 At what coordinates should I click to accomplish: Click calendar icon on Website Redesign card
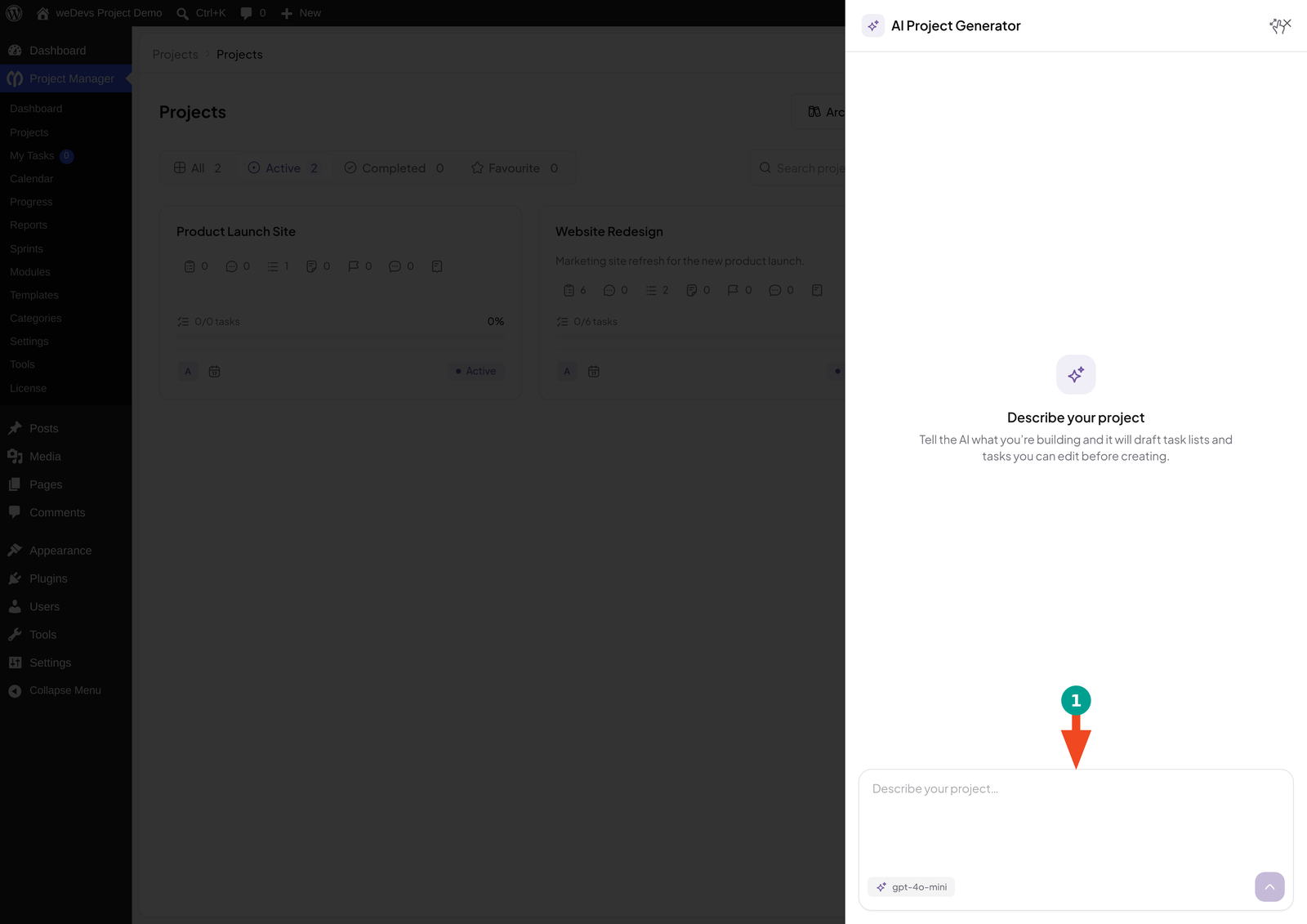pos(594,371)
